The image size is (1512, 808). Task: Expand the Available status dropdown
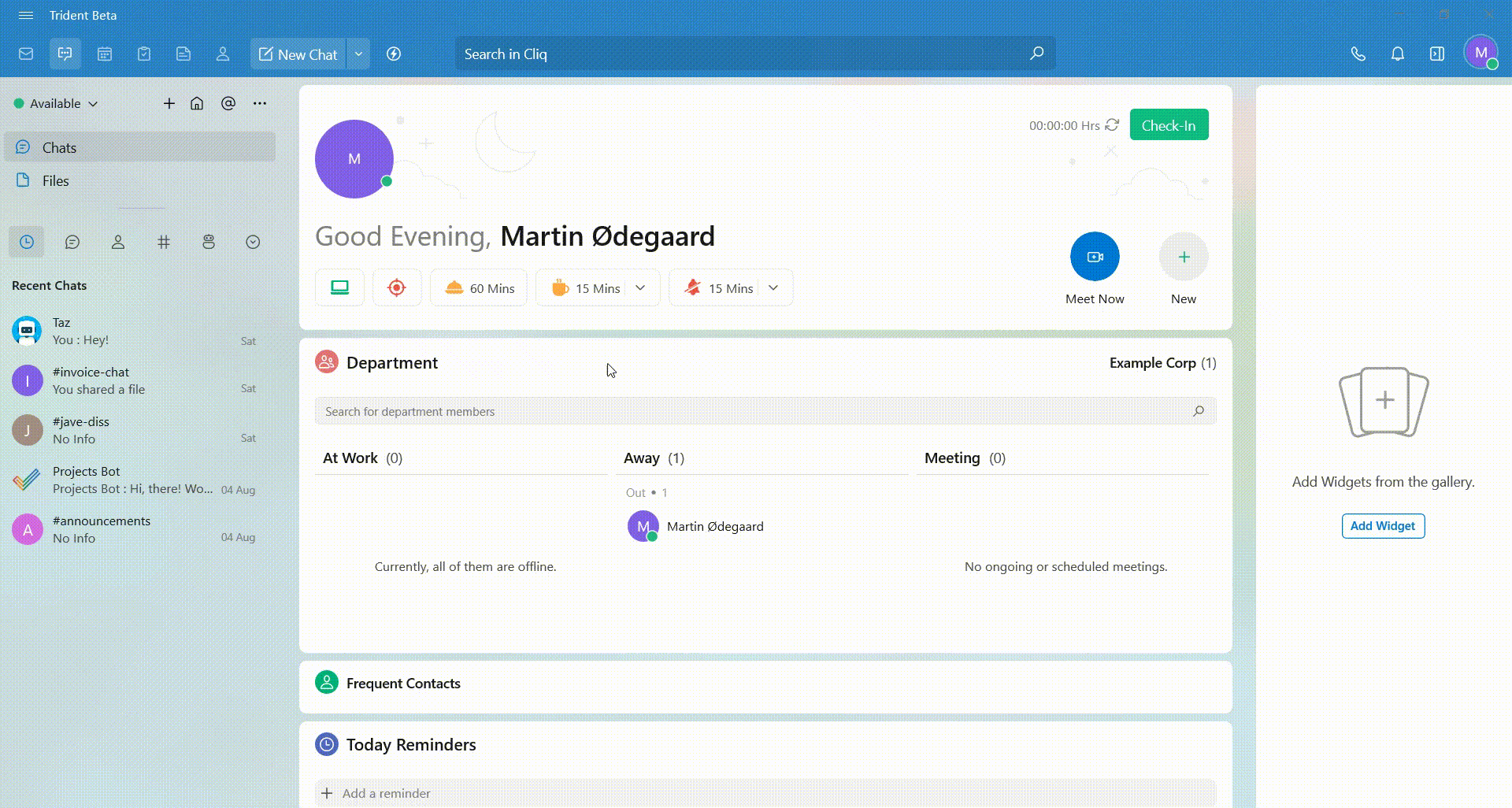pos(57,104)
